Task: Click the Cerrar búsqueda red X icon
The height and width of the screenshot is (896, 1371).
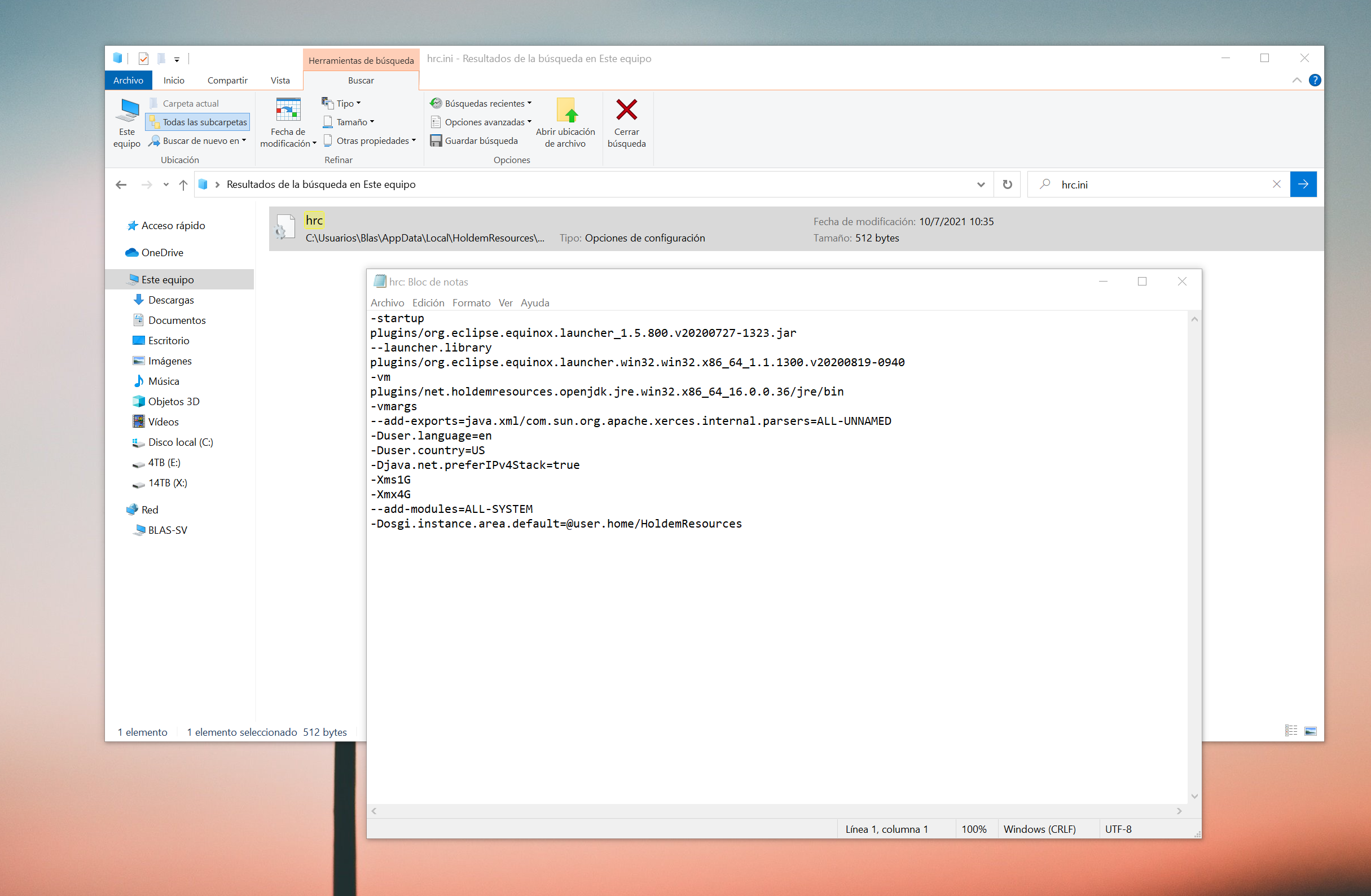Action: [626, 111]
